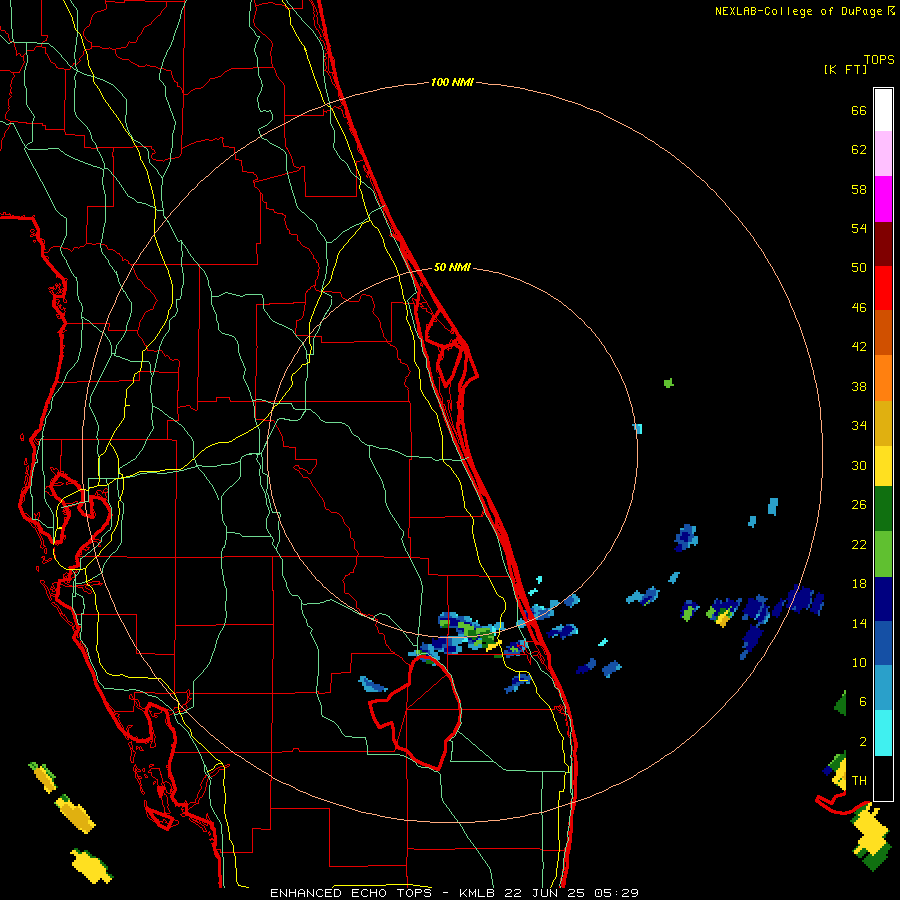900x900 pixels.
Task: Pick the white legend color segment
Action: point(883,110)
